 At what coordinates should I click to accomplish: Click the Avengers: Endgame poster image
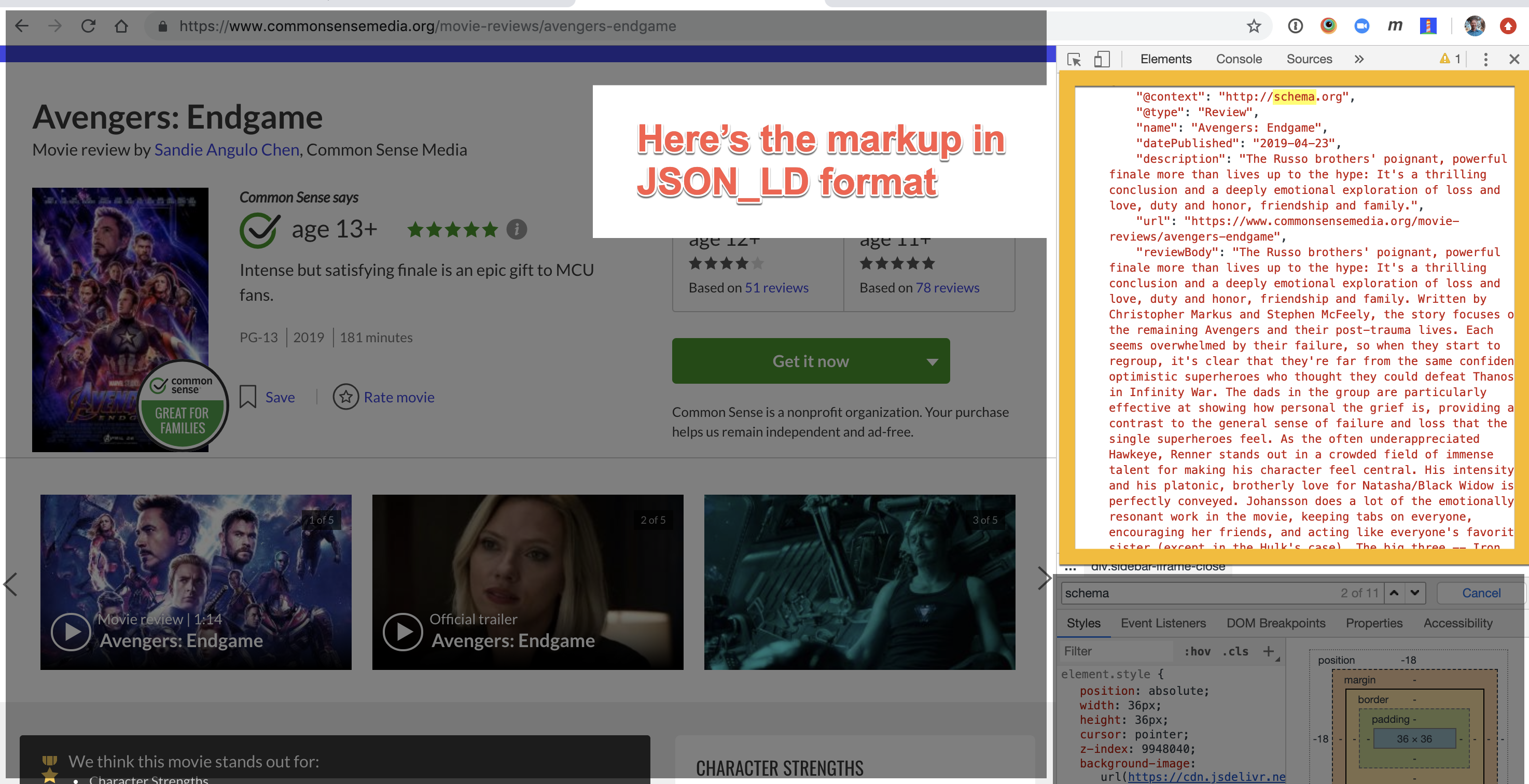120,319
